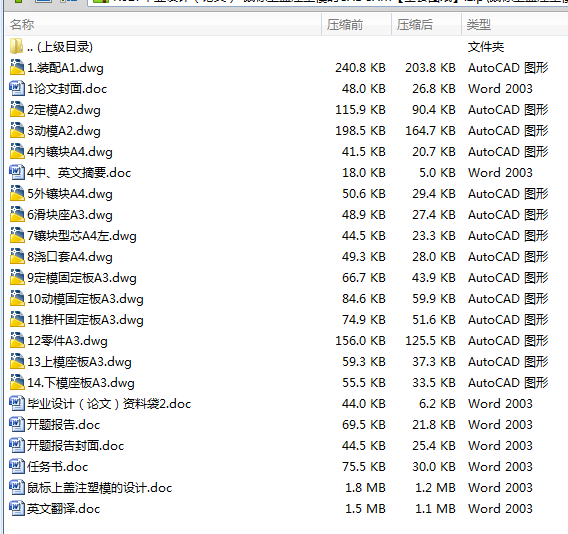Select the Word icon of 英文翻译.doc

coord(17,509)
